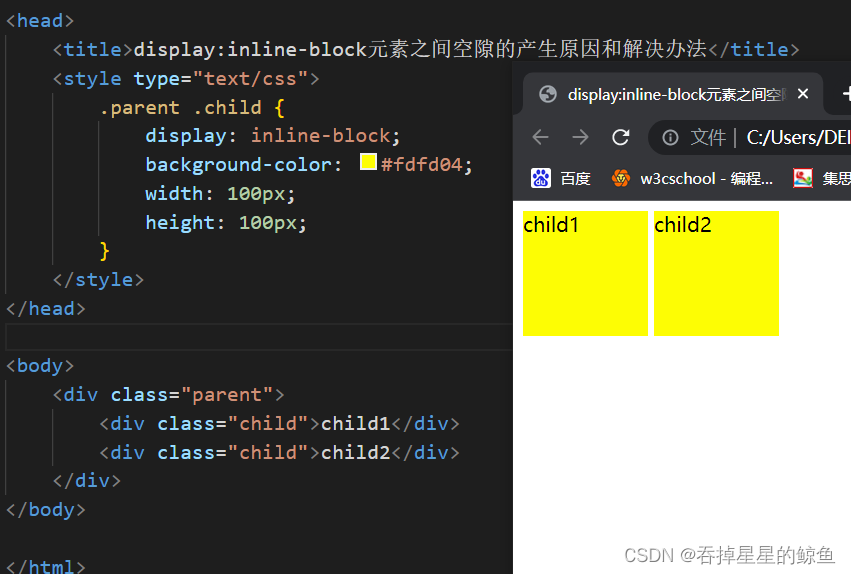Click the browser address bar file path
Screen dimensions: 851x574
tap(798, 138)
